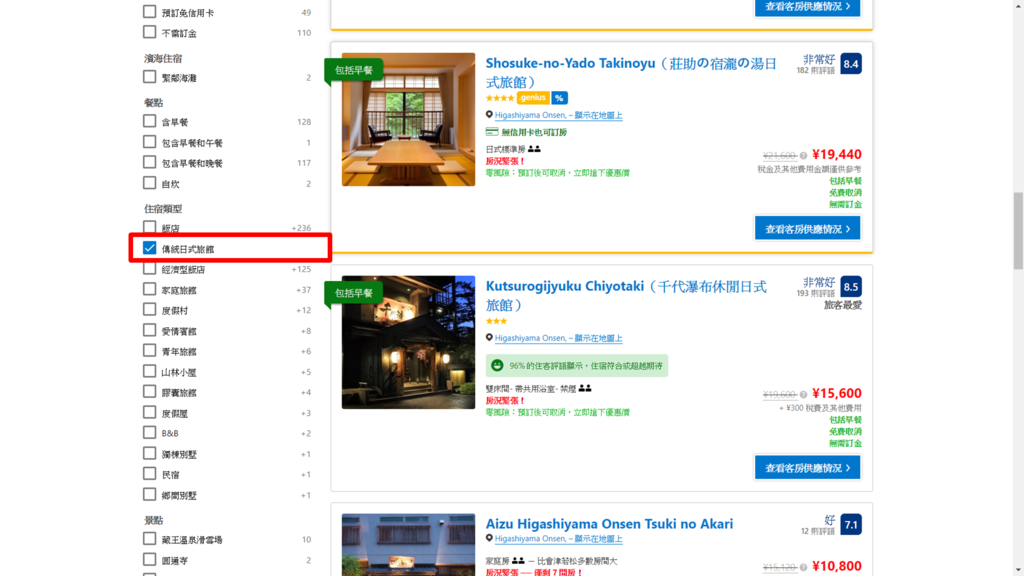Select the 含早餐 meal checkbox
This screenshot has width=1024, height=576.
pos(150,121)
